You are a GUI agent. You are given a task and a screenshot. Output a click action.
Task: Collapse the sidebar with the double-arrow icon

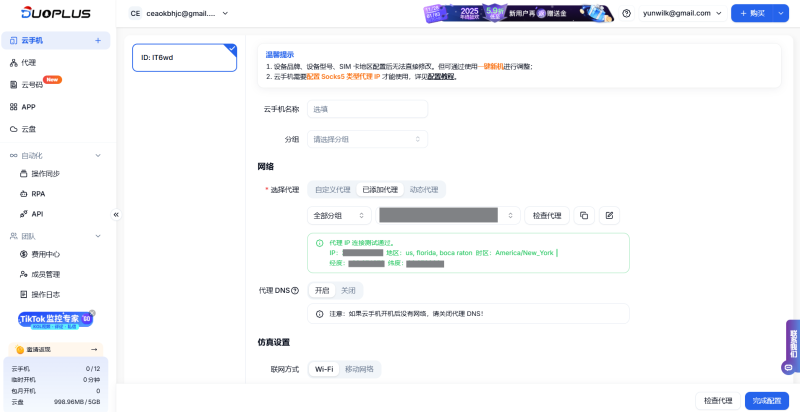tap(116, 214)
